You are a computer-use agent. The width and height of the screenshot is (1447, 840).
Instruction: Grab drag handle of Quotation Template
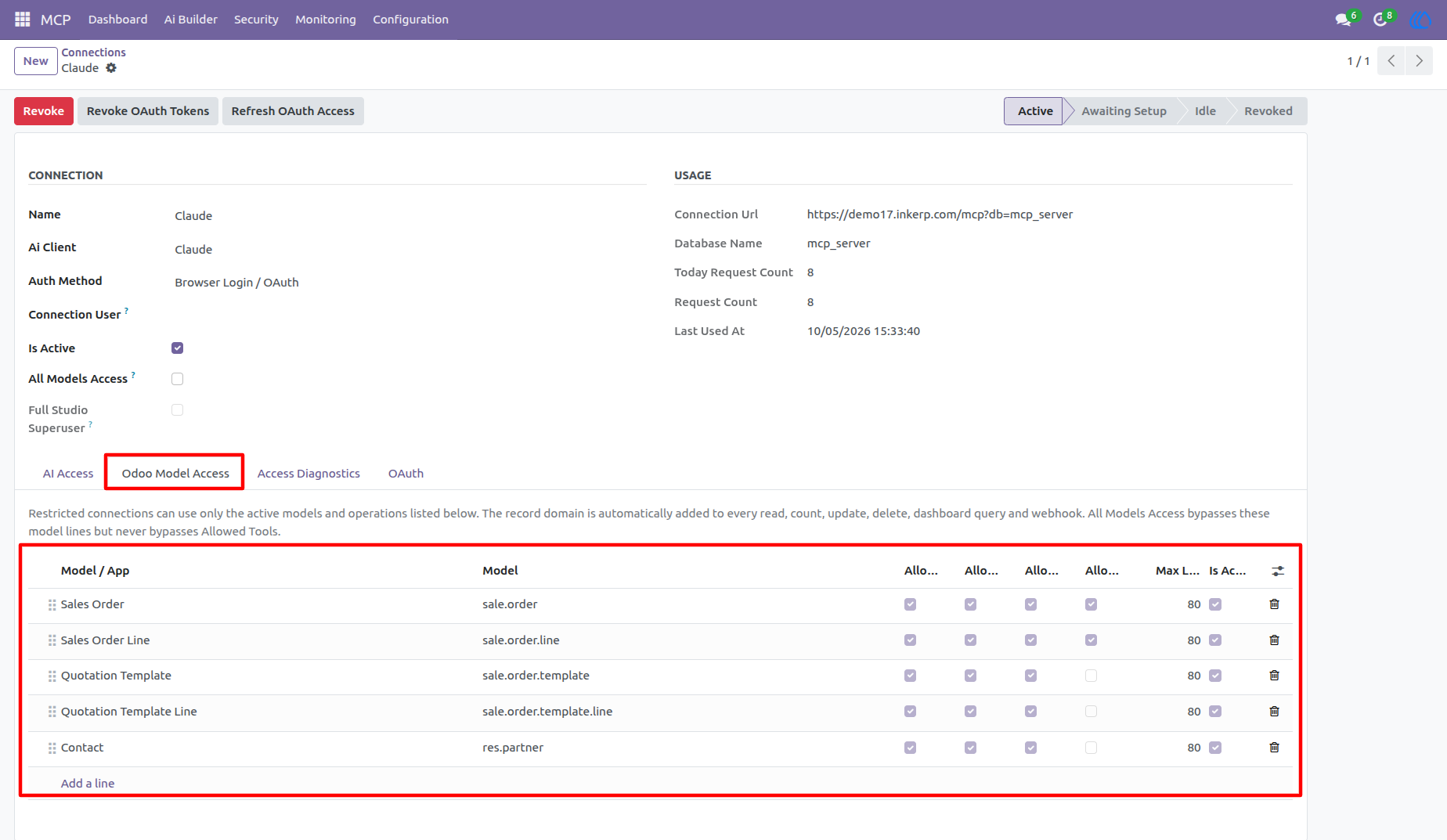tap(52, 676)
